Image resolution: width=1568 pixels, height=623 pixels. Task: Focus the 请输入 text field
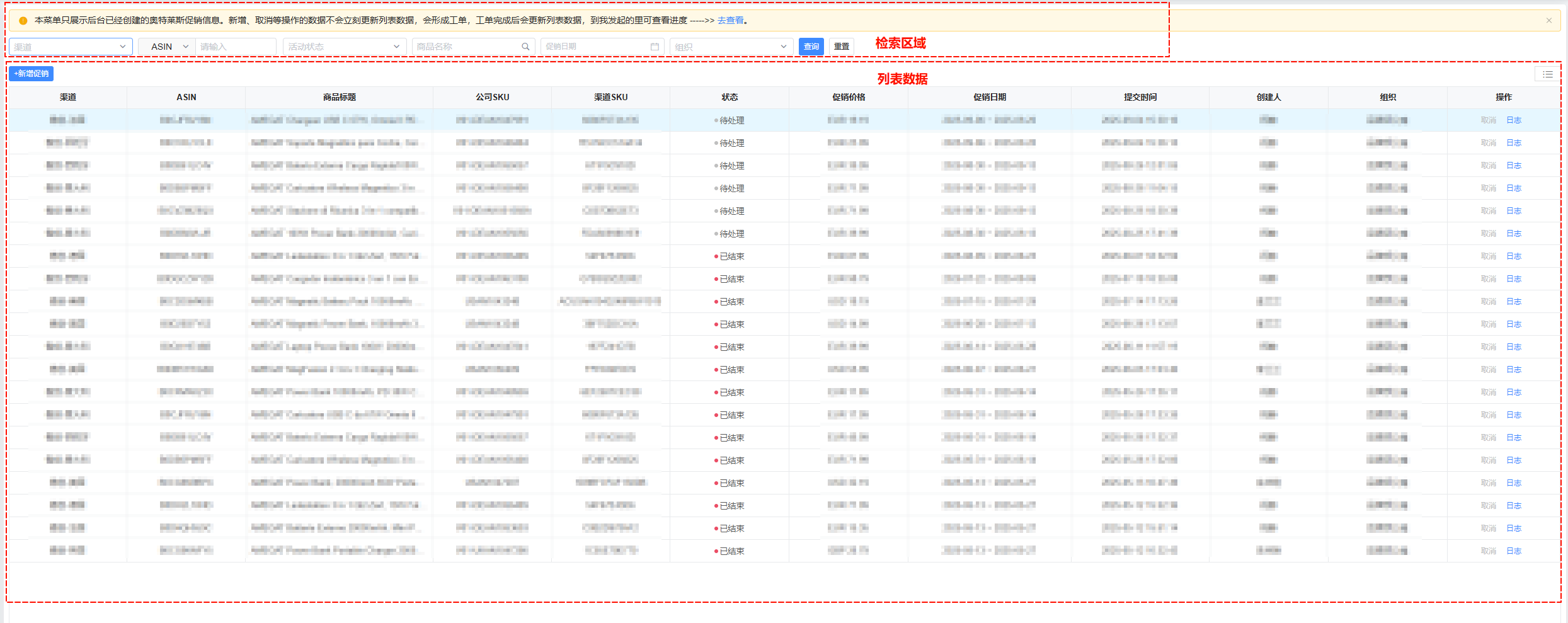[x=236, y=47]
